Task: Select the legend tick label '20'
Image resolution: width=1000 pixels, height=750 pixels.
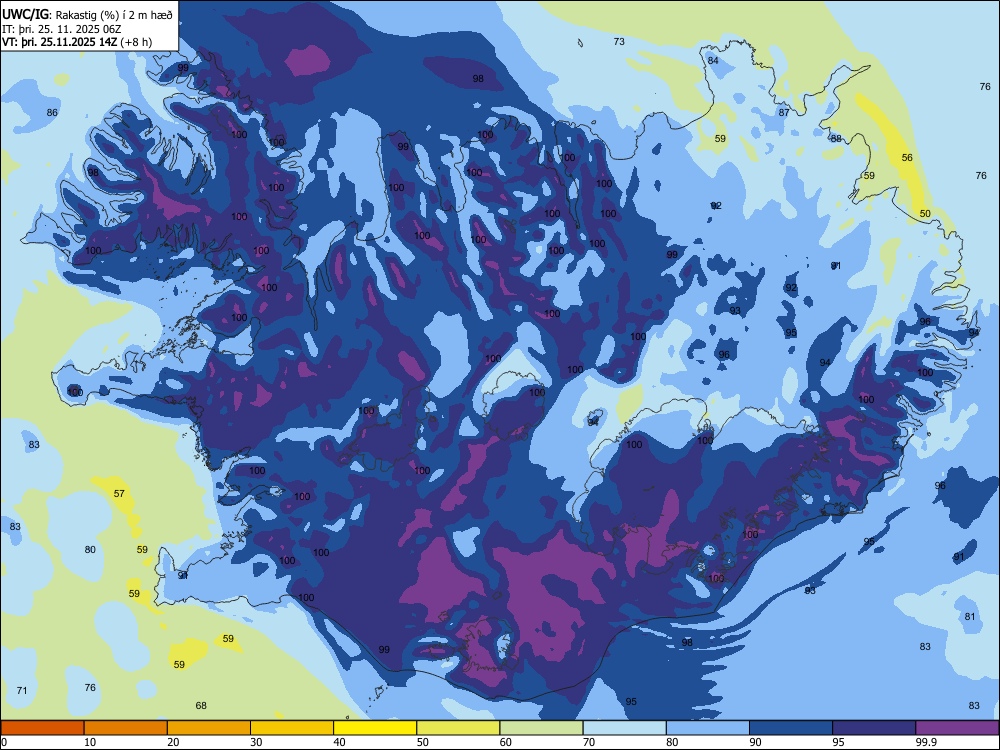Action: pos(173,742)
